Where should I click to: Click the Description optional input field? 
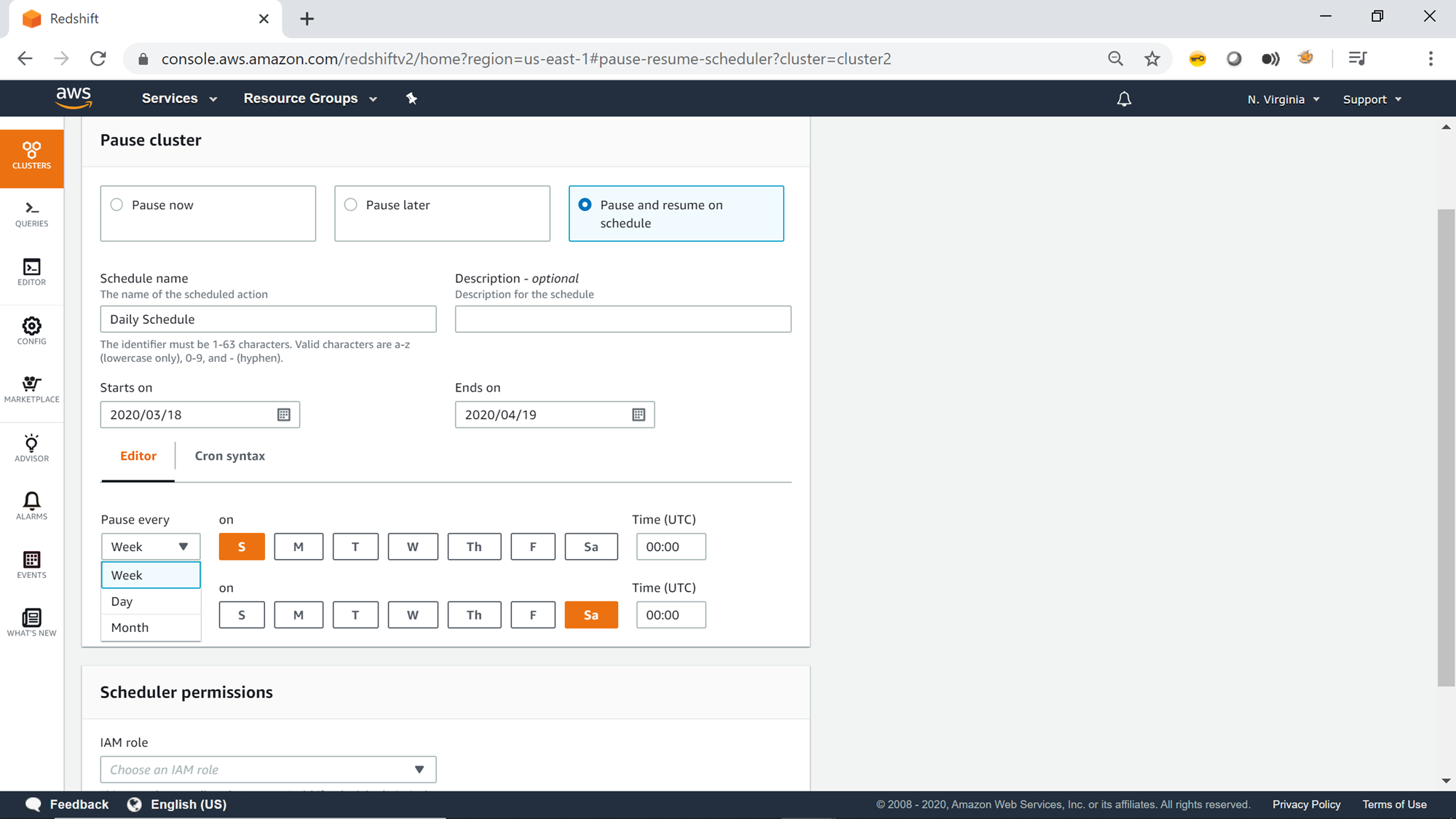pos(622,319)
